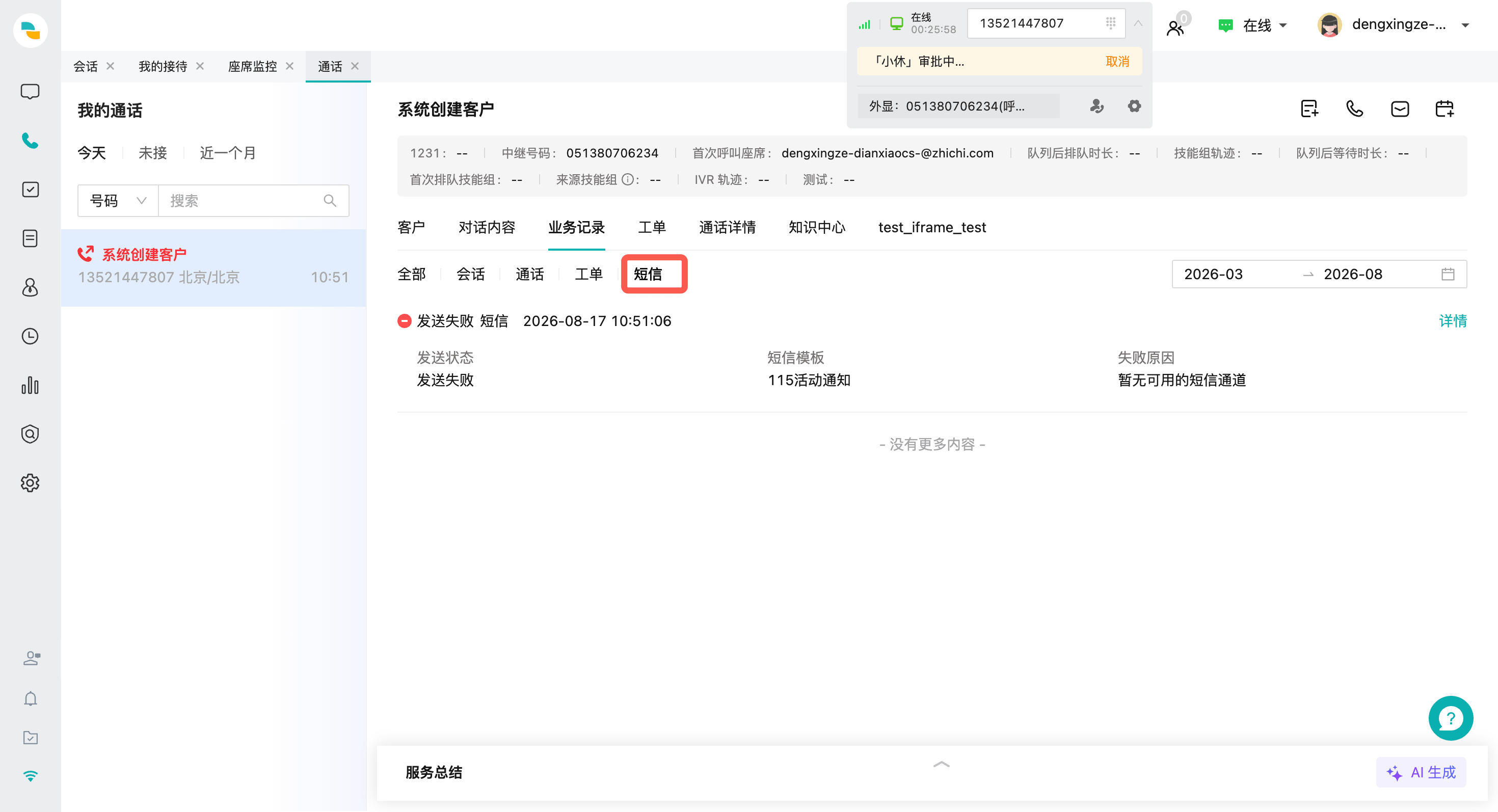The height and width of the screenshot is (812, 1498).
Task: Close the 我的接待 tab
Action: click(x=200, y=66)
